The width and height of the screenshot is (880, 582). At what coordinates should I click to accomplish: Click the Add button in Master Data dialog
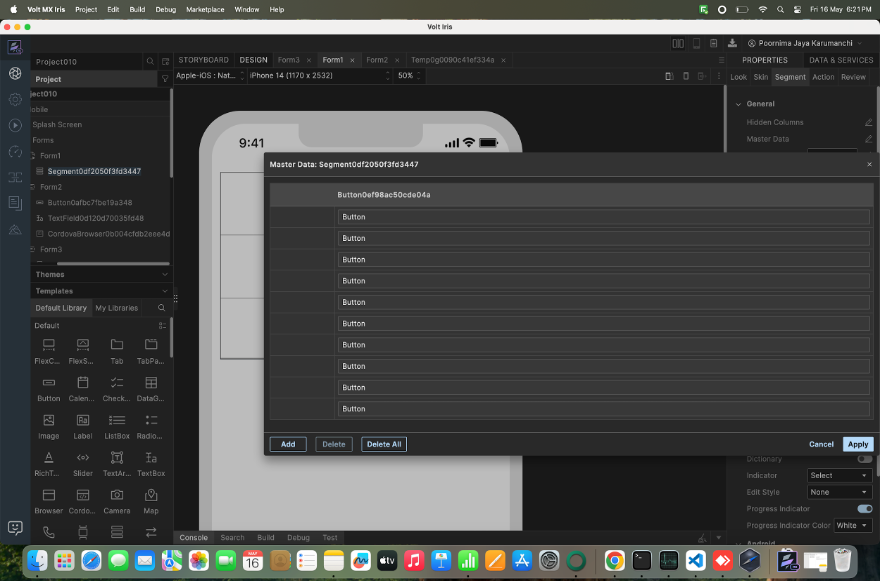[288, 444]
